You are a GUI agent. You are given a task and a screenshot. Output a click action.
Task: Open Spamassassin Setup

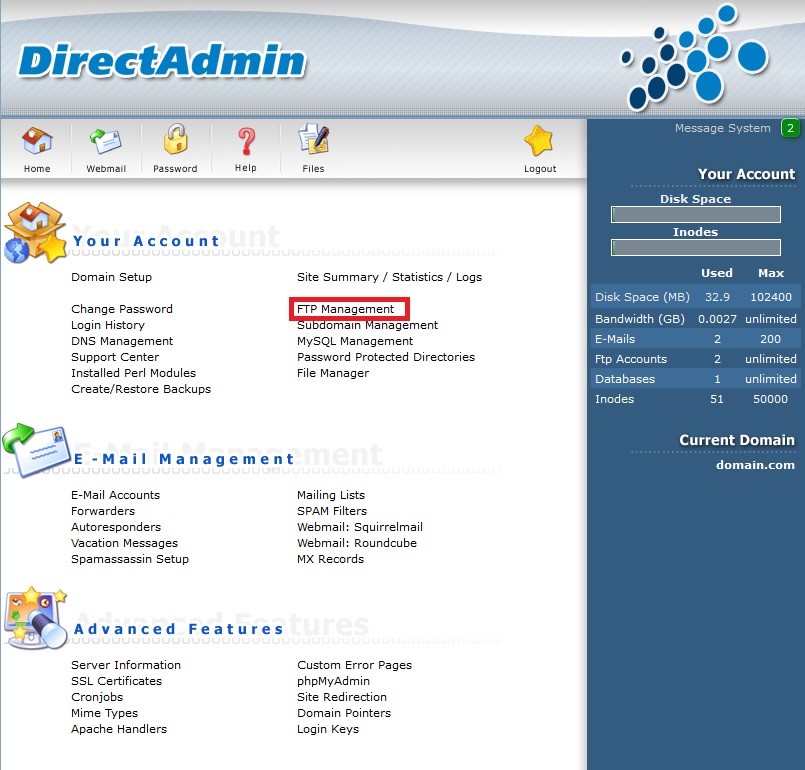(130, 559)
